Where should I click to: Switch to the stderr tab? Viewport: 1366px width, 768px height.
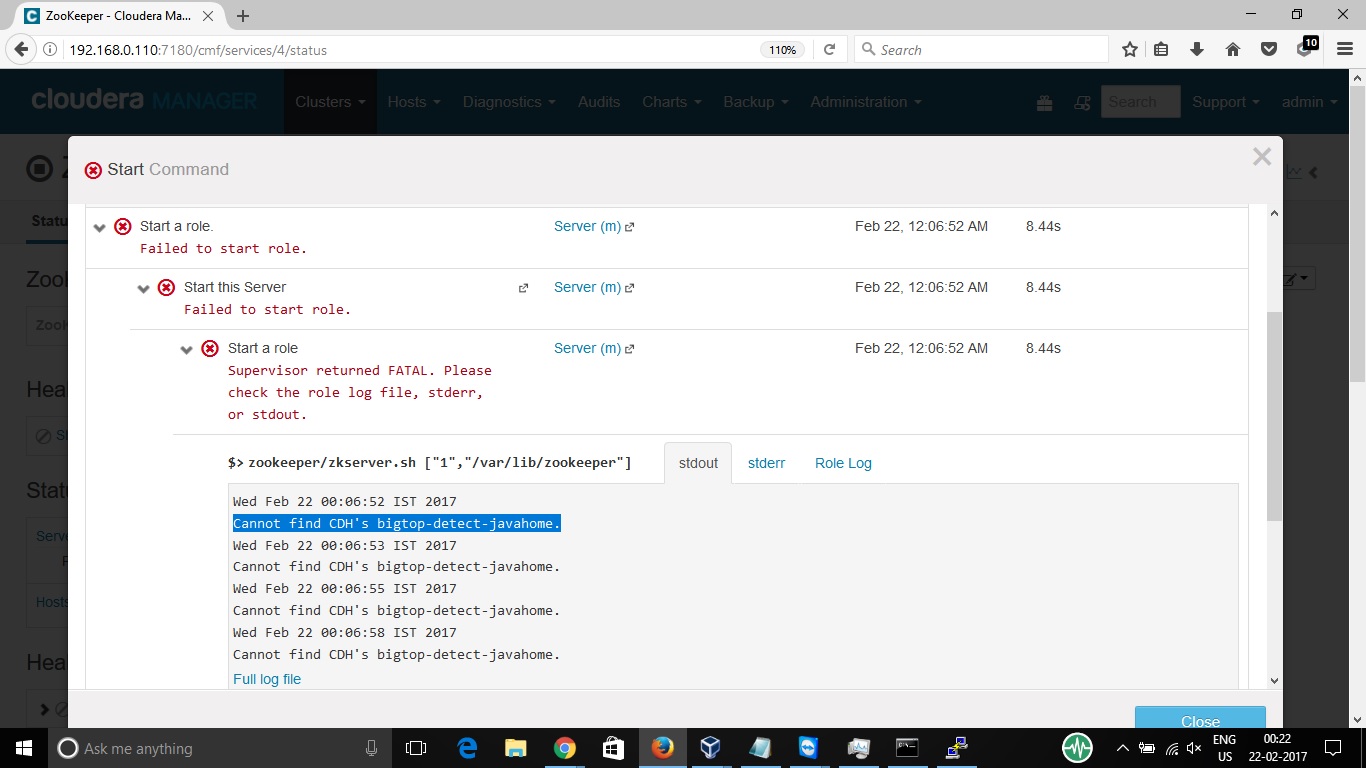click(x=766, y=463)
